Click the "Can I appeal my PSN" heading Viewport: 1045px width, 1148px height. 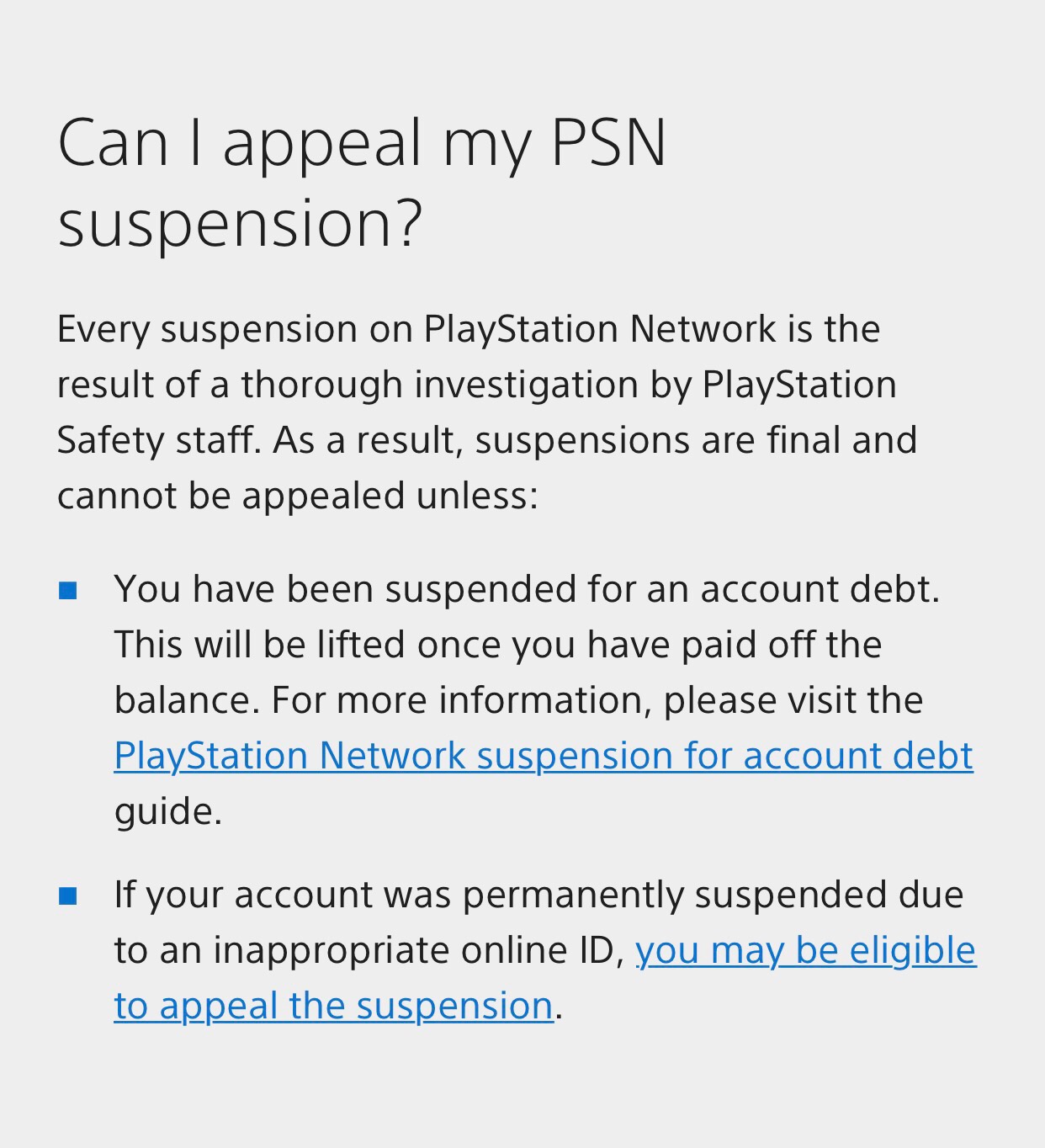362,143
